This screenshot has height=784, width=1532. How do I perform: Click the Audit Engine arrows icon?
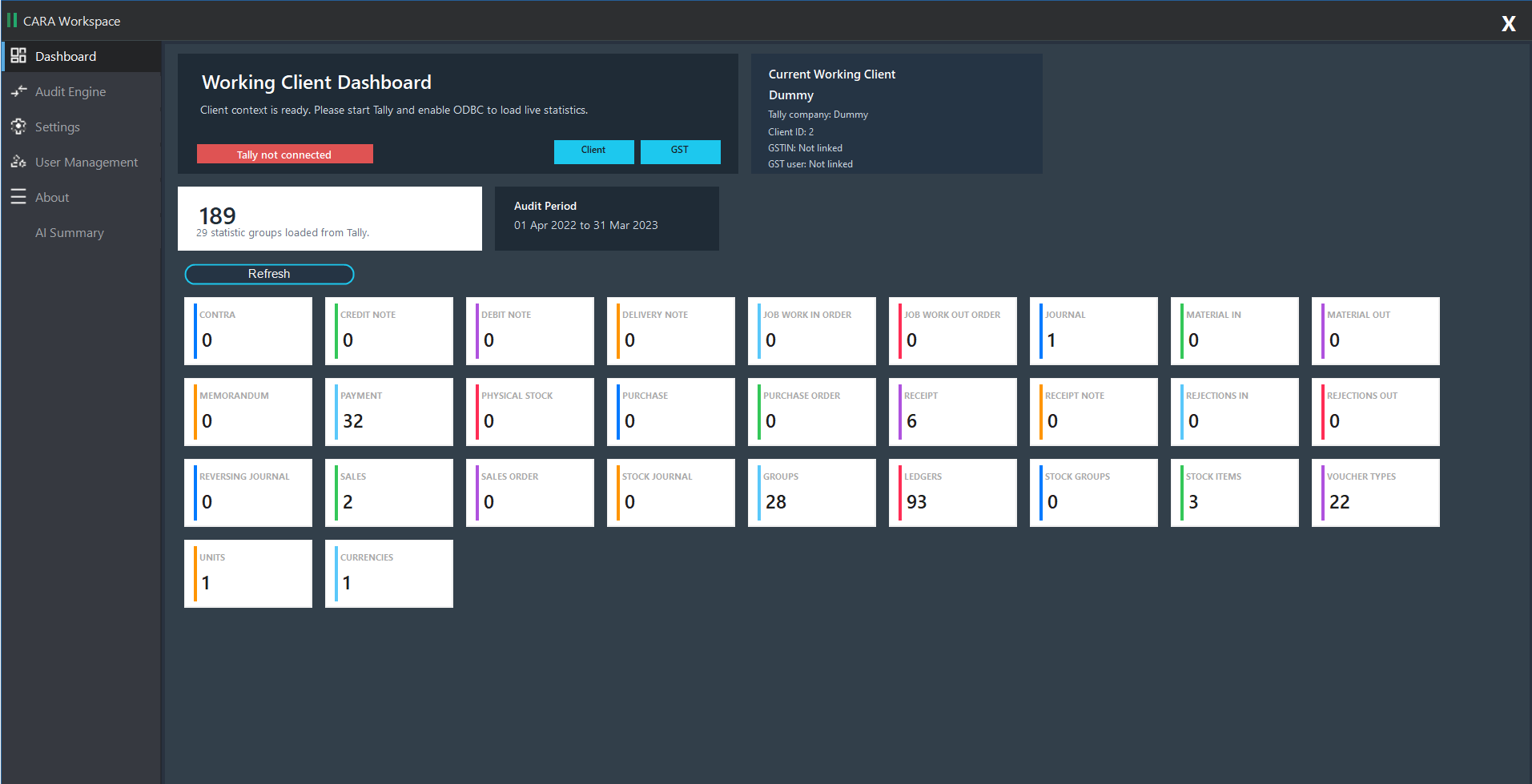tap(18, 91)
